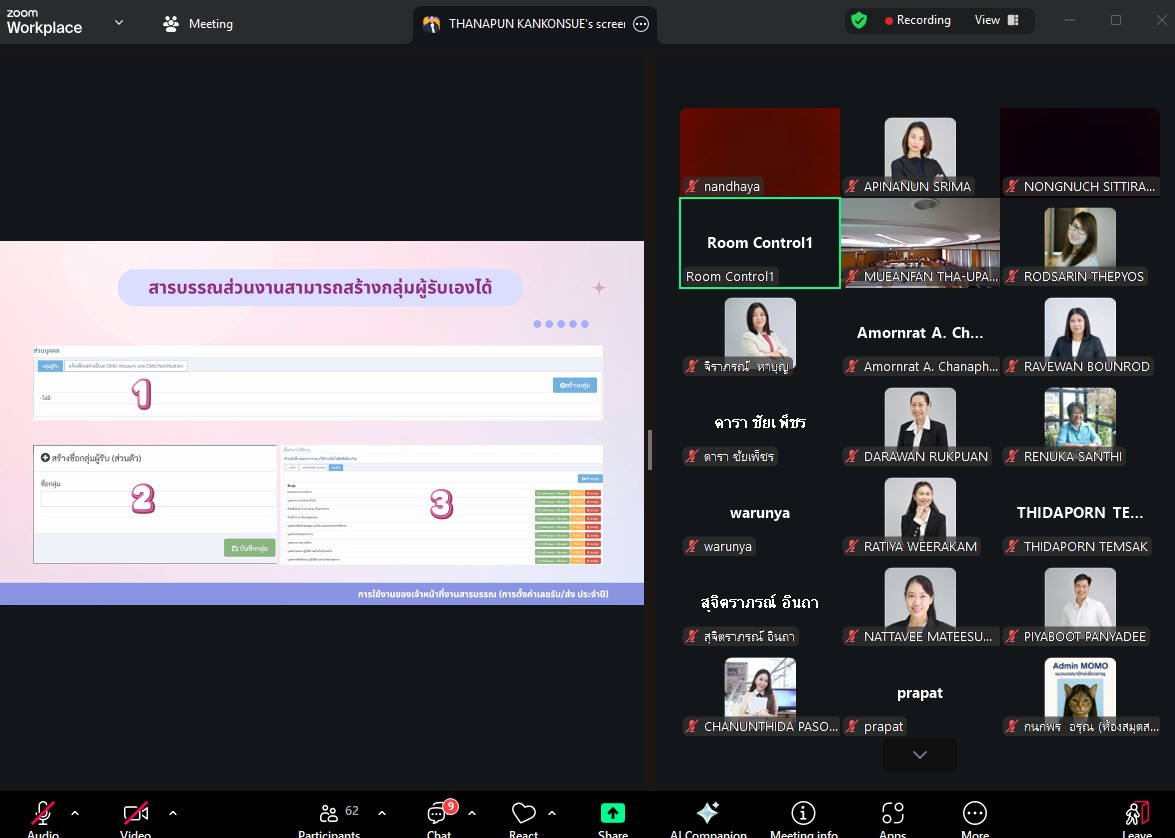Screen dimensions: 1175x838
Task: Open the Meeting info icon
Action: click(803, 813)
